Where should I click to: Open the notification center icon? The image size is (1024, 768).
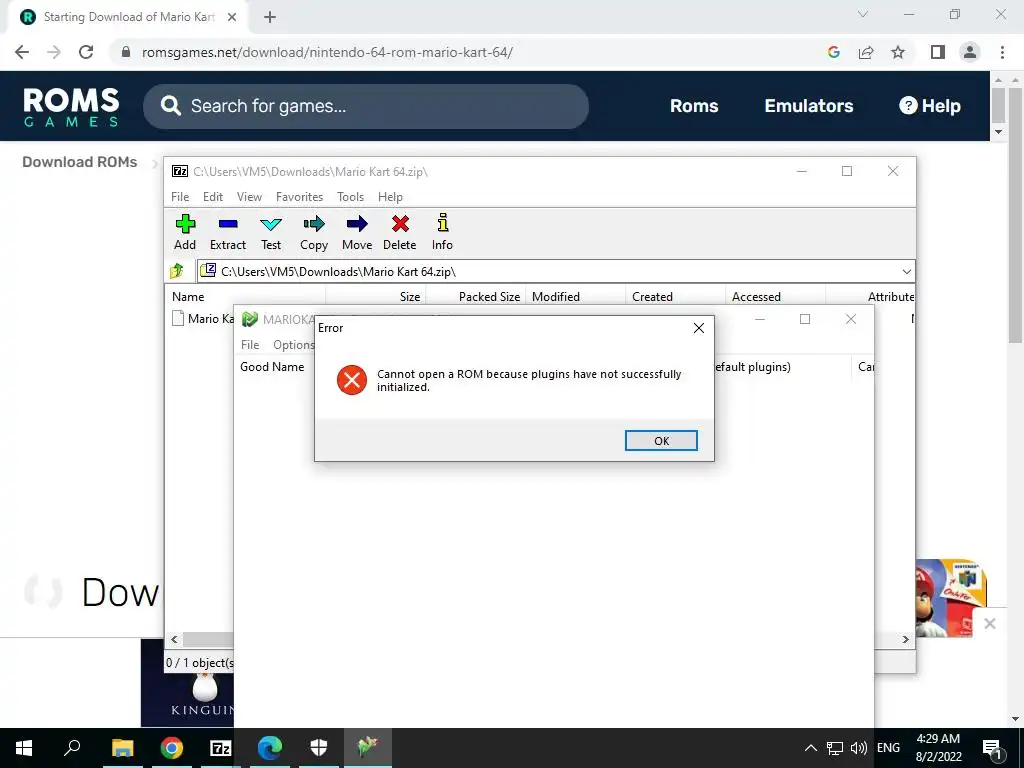click(992, 748)
